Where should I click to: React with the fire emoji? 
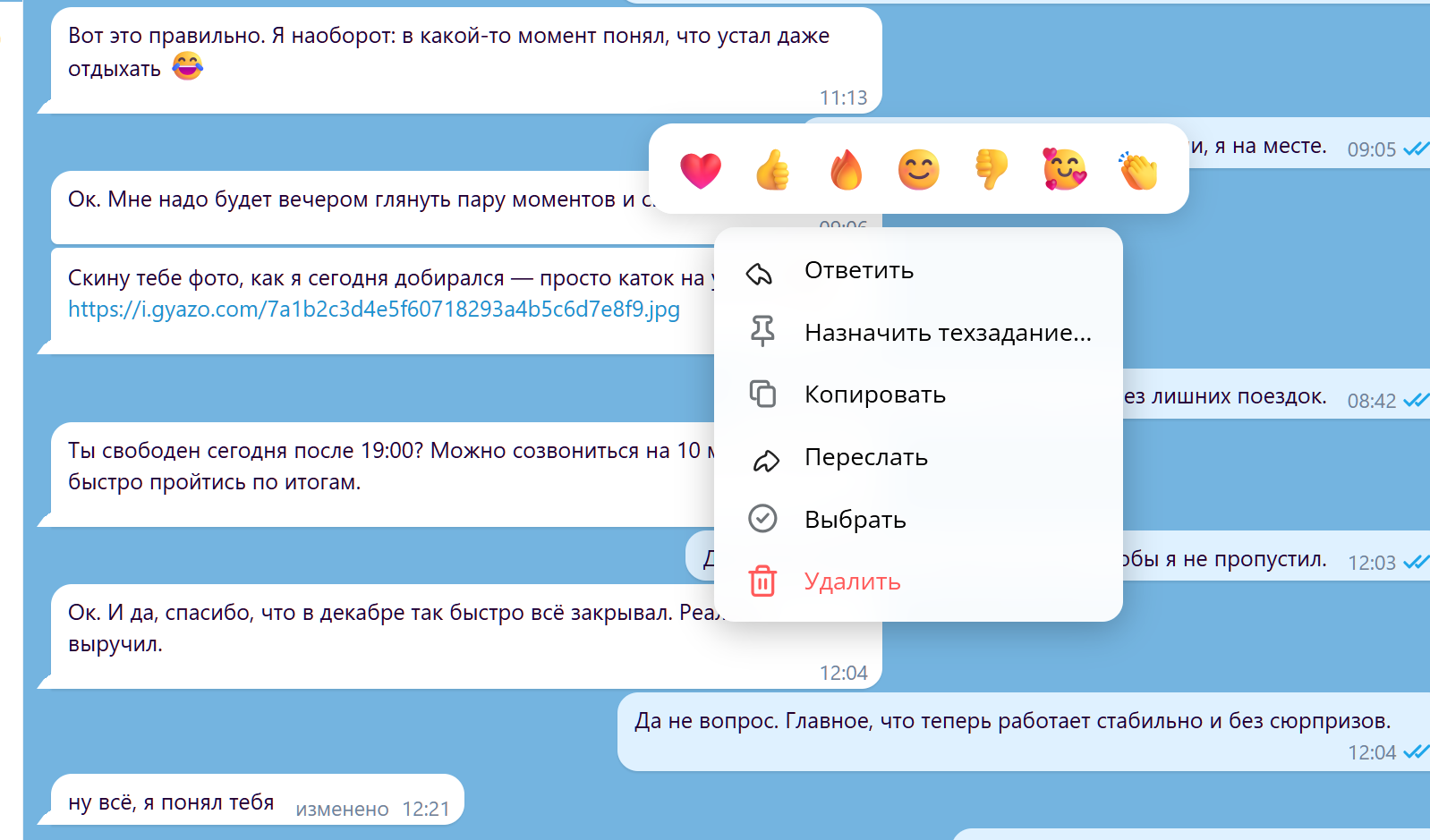pos(846,170)
